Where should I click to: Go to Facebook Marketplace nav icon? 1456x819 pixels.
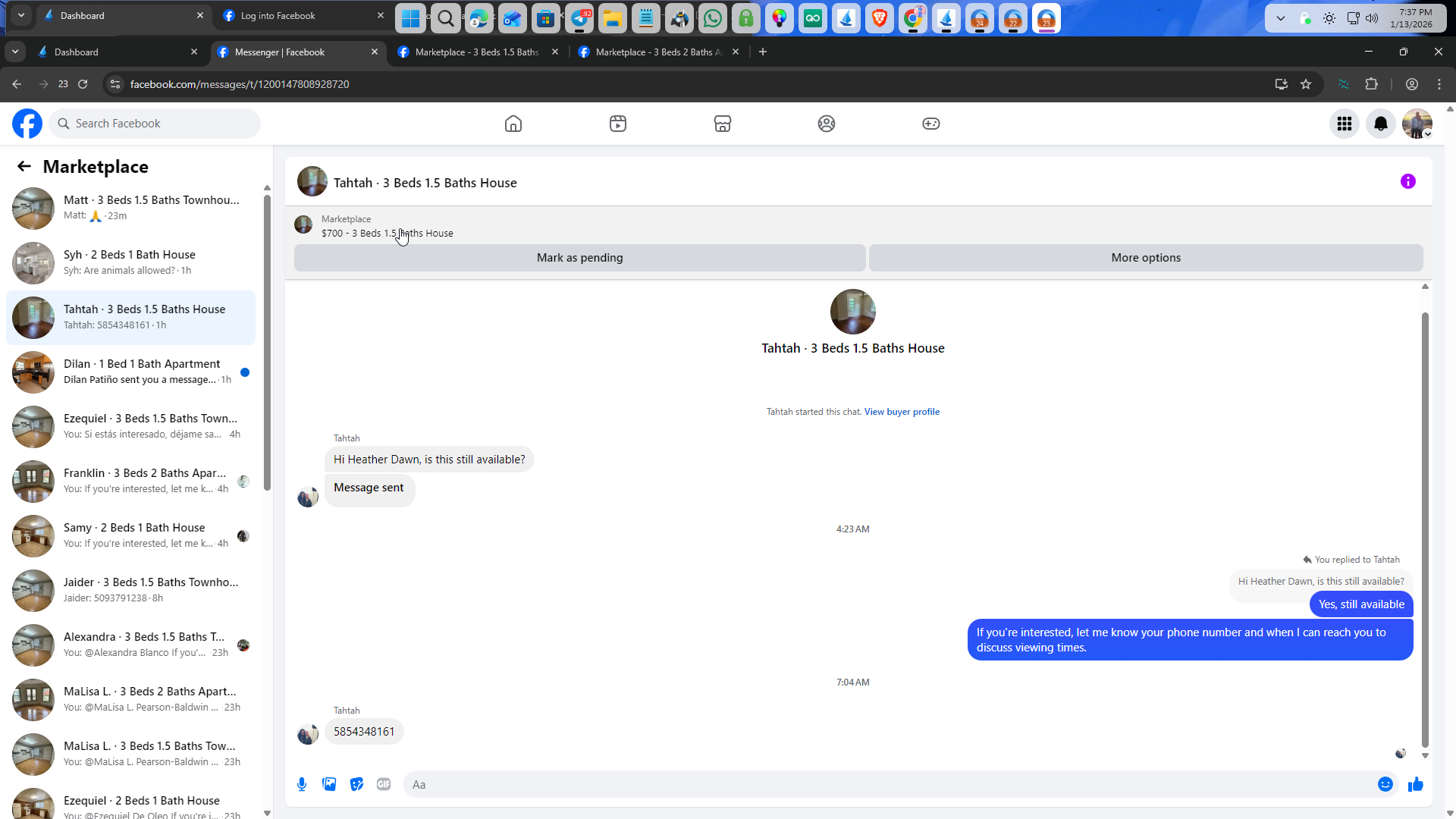click(722, 124)
